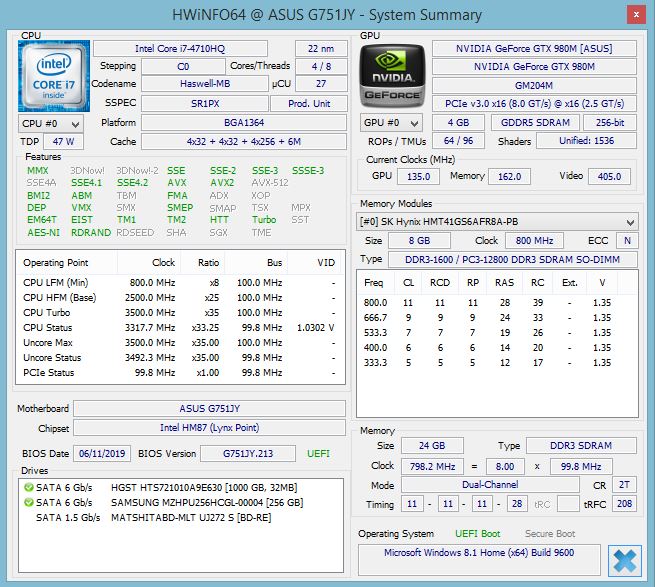Select the SAMSUNG MZHPU256HCGL drive entry
Screen dimensions: 655x587
[x=180, y=503]
